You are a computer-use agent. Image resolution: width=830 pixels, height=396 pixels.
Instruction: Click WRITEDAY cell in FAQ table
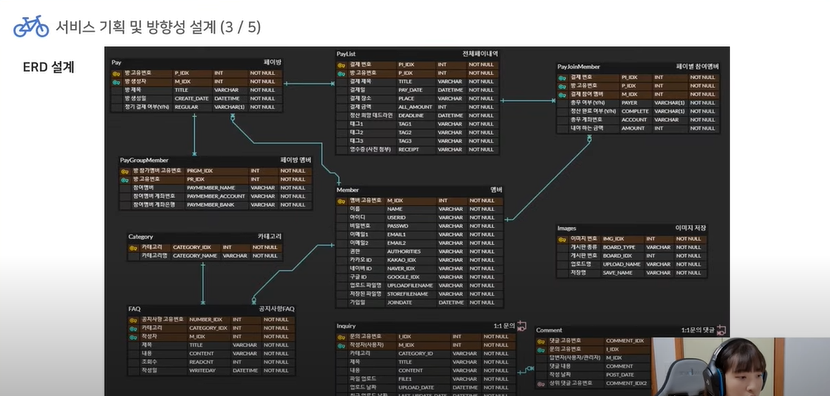coord(209,371)
